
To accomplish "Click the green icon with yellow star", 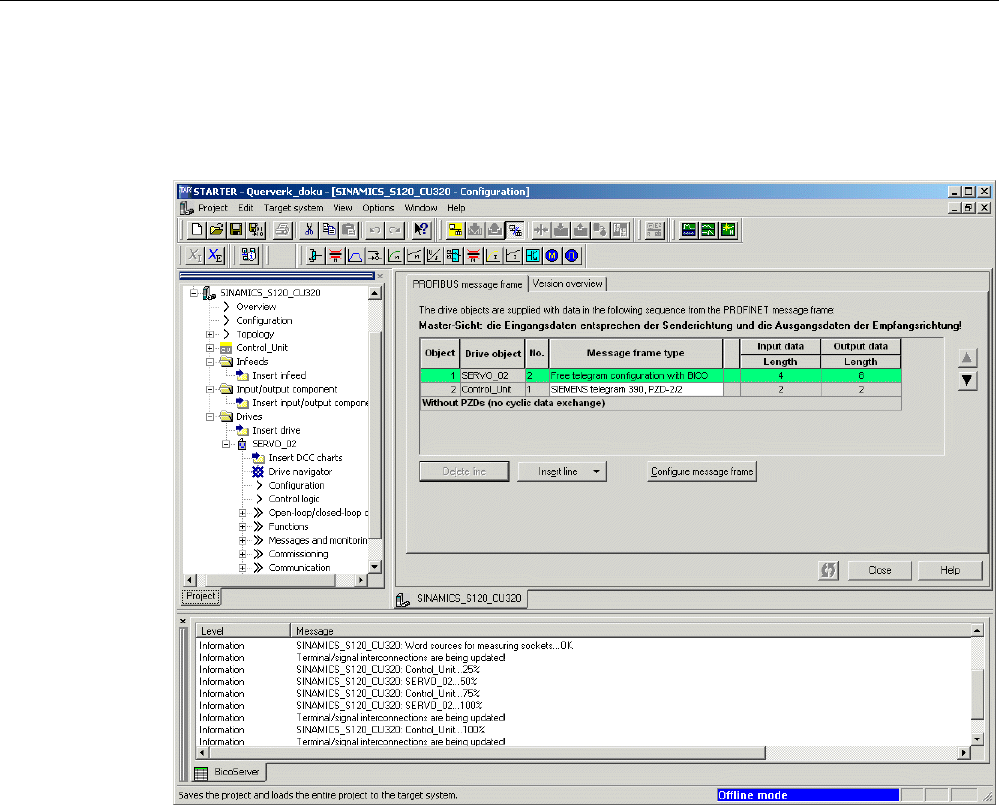I will click(728, 230).
